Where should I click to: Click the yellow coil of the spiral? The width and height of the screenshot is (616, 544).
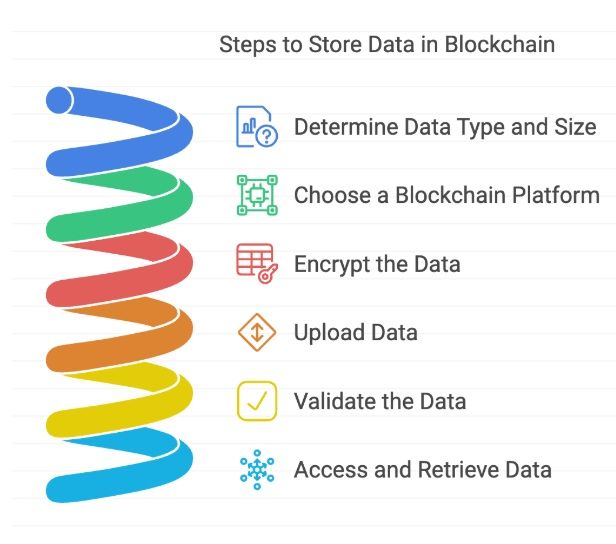tap(119, 400)
